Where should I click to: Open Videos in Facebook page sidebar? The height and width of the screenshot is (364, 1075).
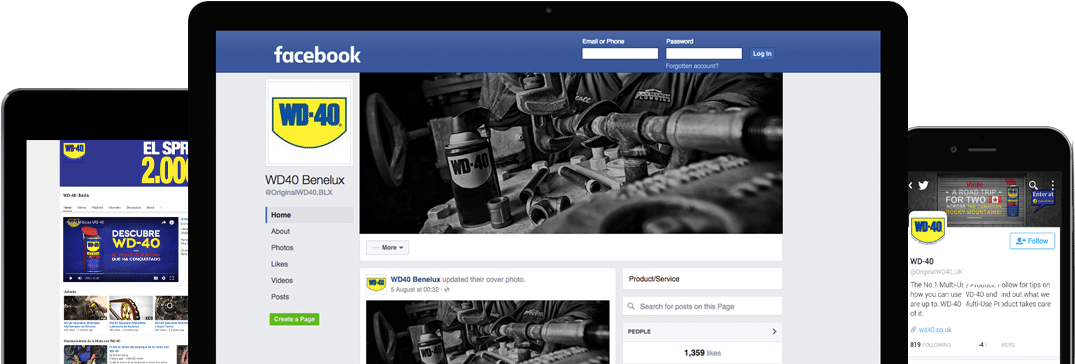(282, 280)
